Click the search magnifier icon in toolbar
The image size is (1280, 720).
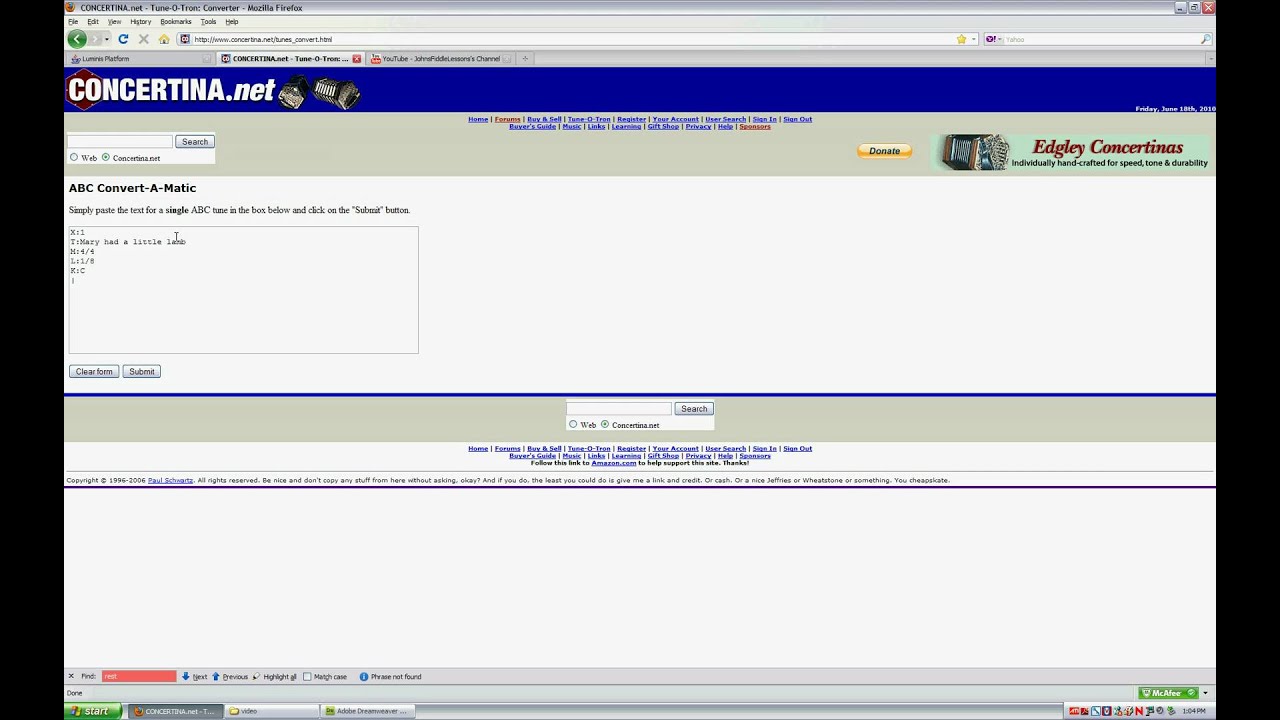(1205, 39)
